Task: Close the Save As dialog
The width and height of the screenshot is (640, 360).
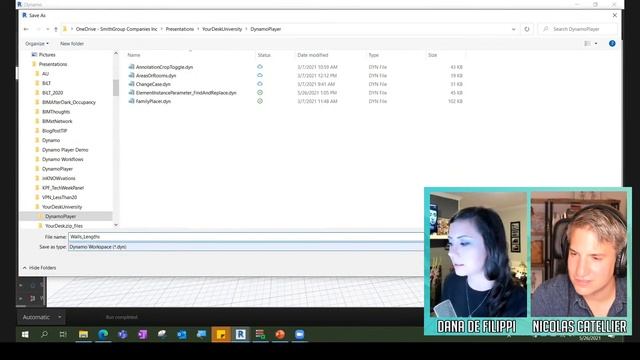Action: [x=615, y=15]
